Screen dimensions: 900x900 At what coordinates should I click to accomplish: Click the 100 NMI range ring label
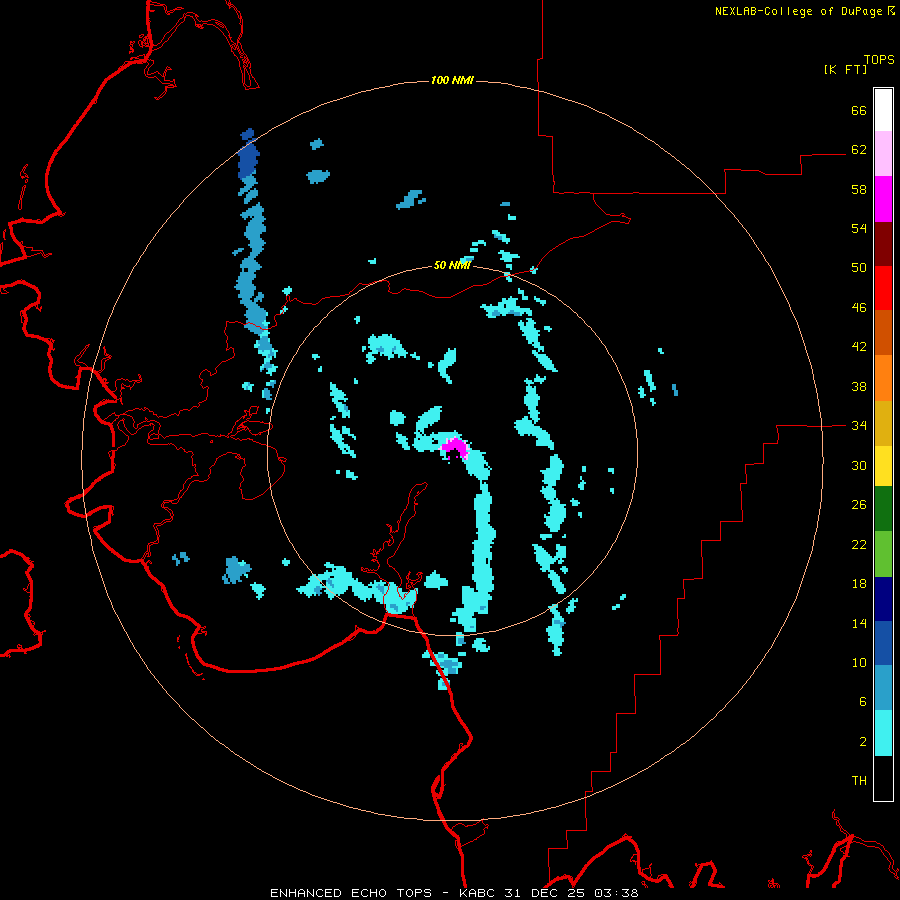click(452, 80)
